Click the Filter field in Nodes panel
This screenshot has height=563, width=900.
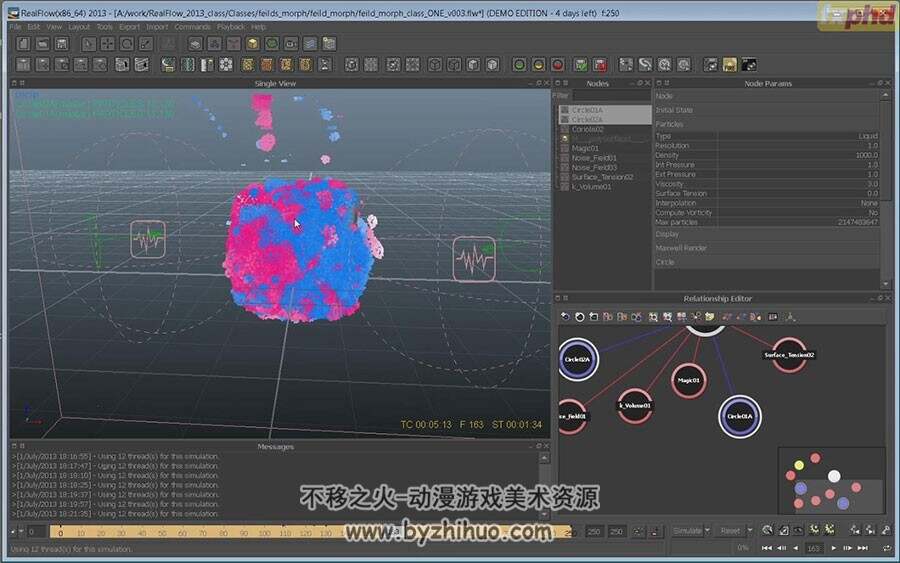tap(611, 96)
